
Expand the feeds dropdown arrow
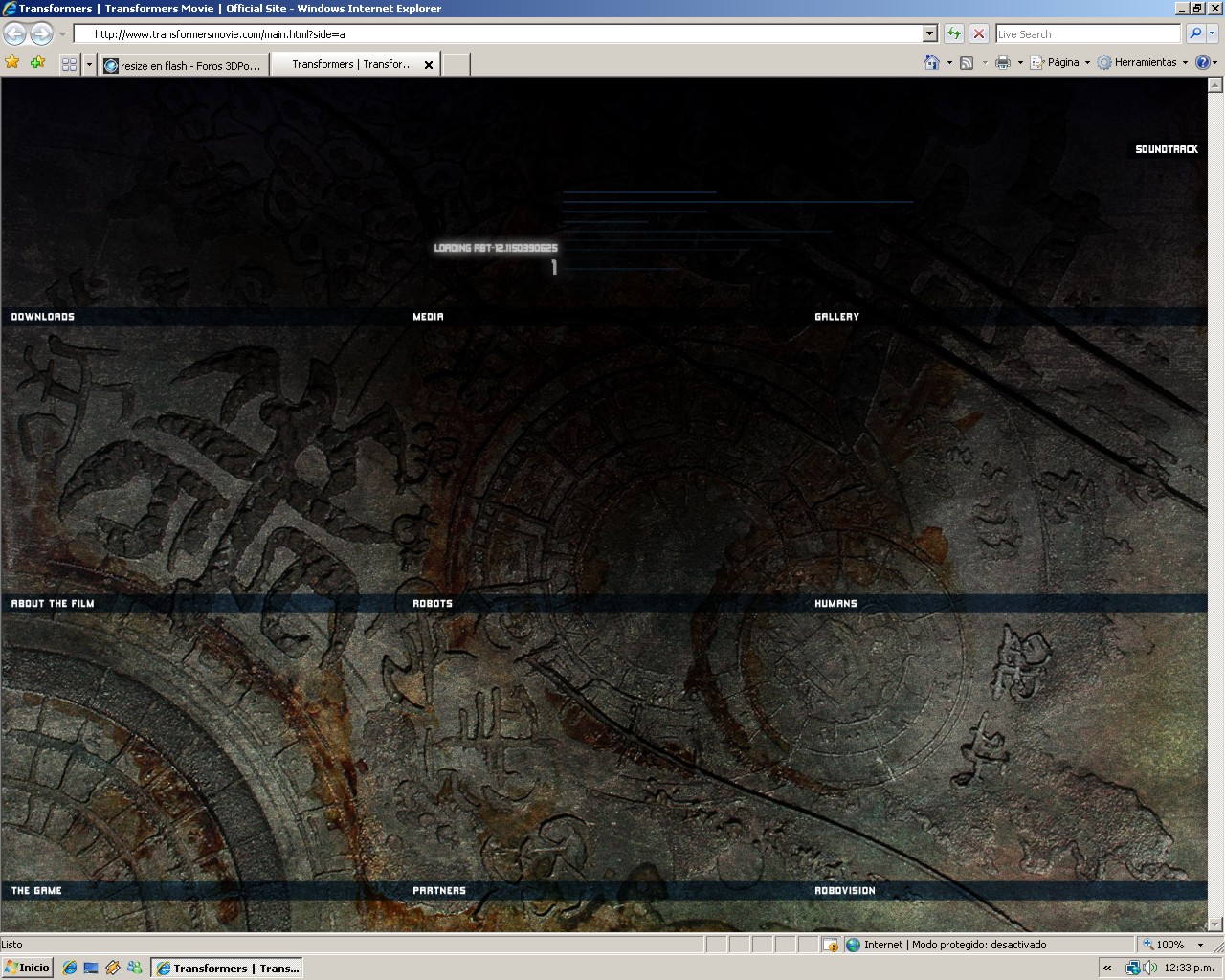tap(985, 63)
